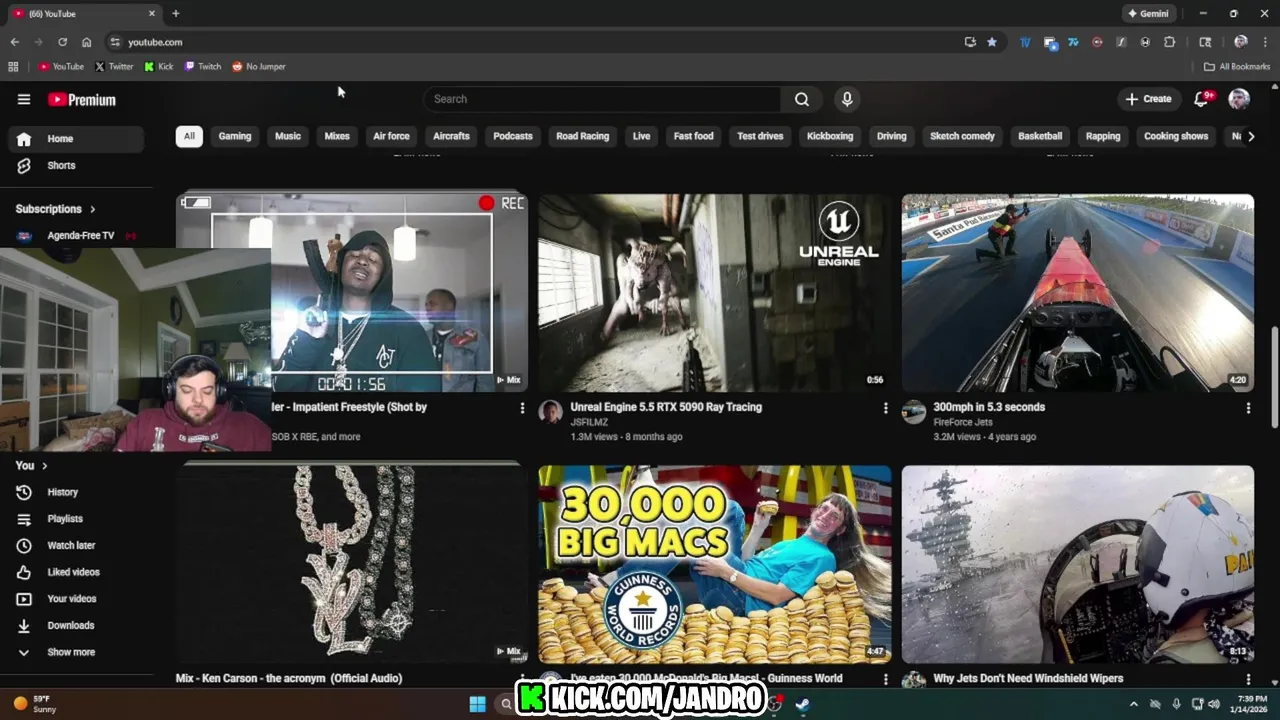Open the options menu for the Big Macs video

click(885, 679)
